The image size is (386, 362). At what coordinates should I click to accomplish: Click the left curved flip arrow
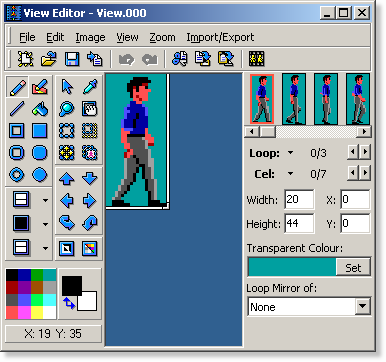67,223
